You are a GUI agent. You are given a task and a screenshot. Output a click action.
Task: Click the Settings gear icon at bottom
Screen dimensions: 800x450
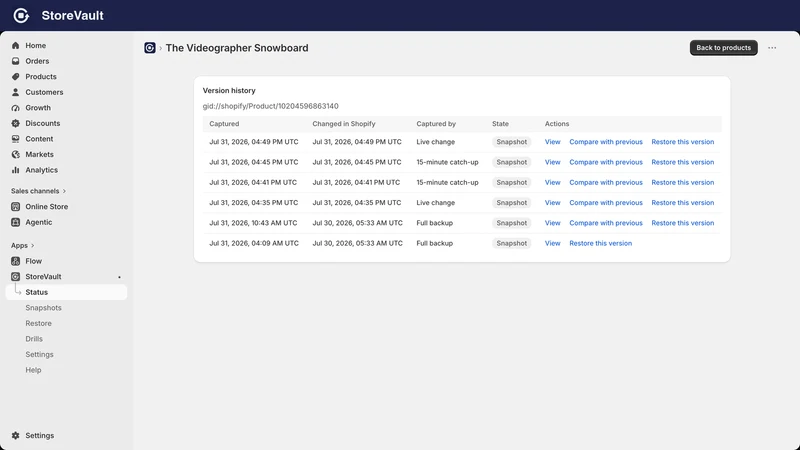[x=15, y=435]
